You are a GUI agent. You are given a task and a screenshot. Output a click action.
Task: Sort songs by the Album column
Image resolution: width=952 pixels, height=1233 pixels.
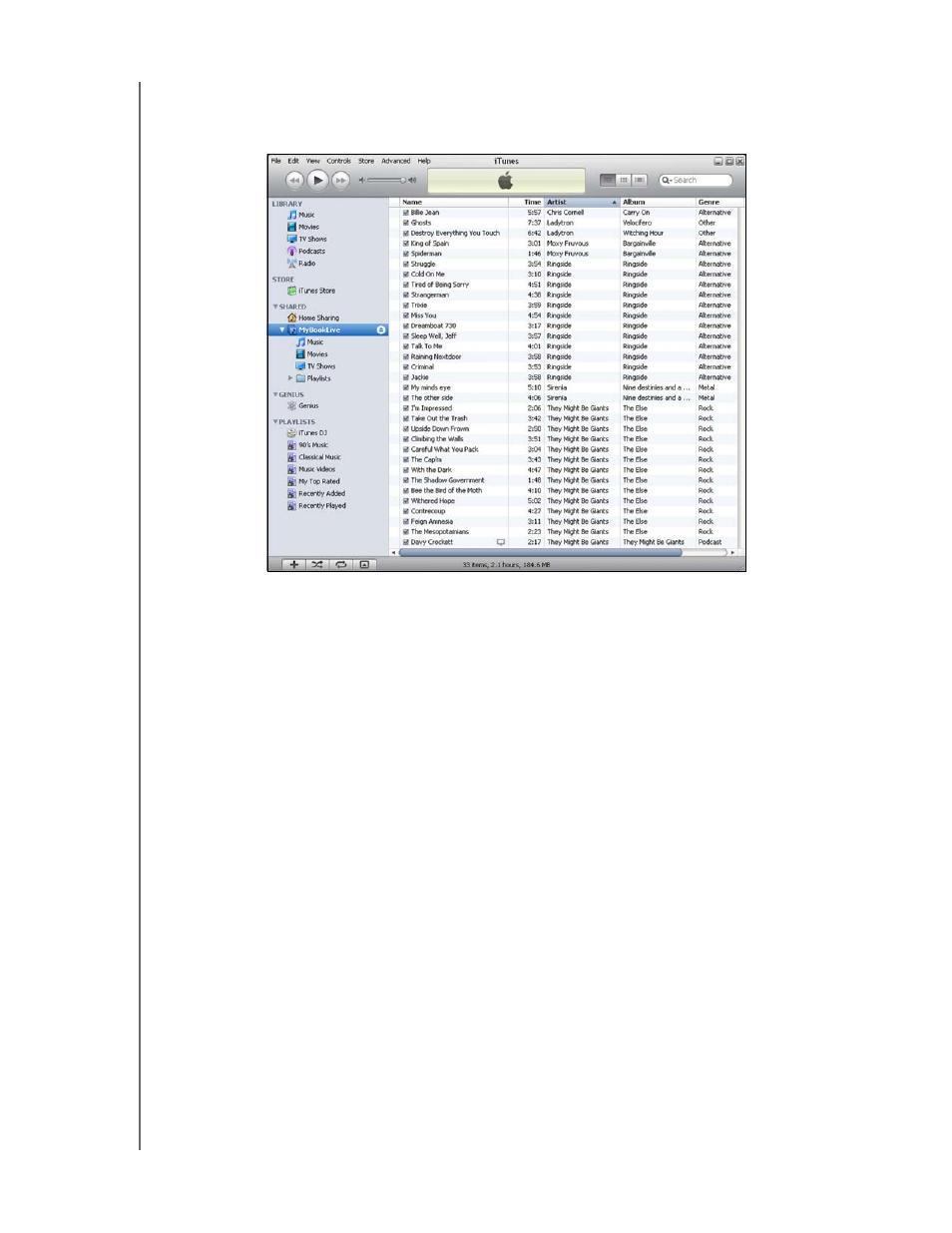[x=658, y=202]
